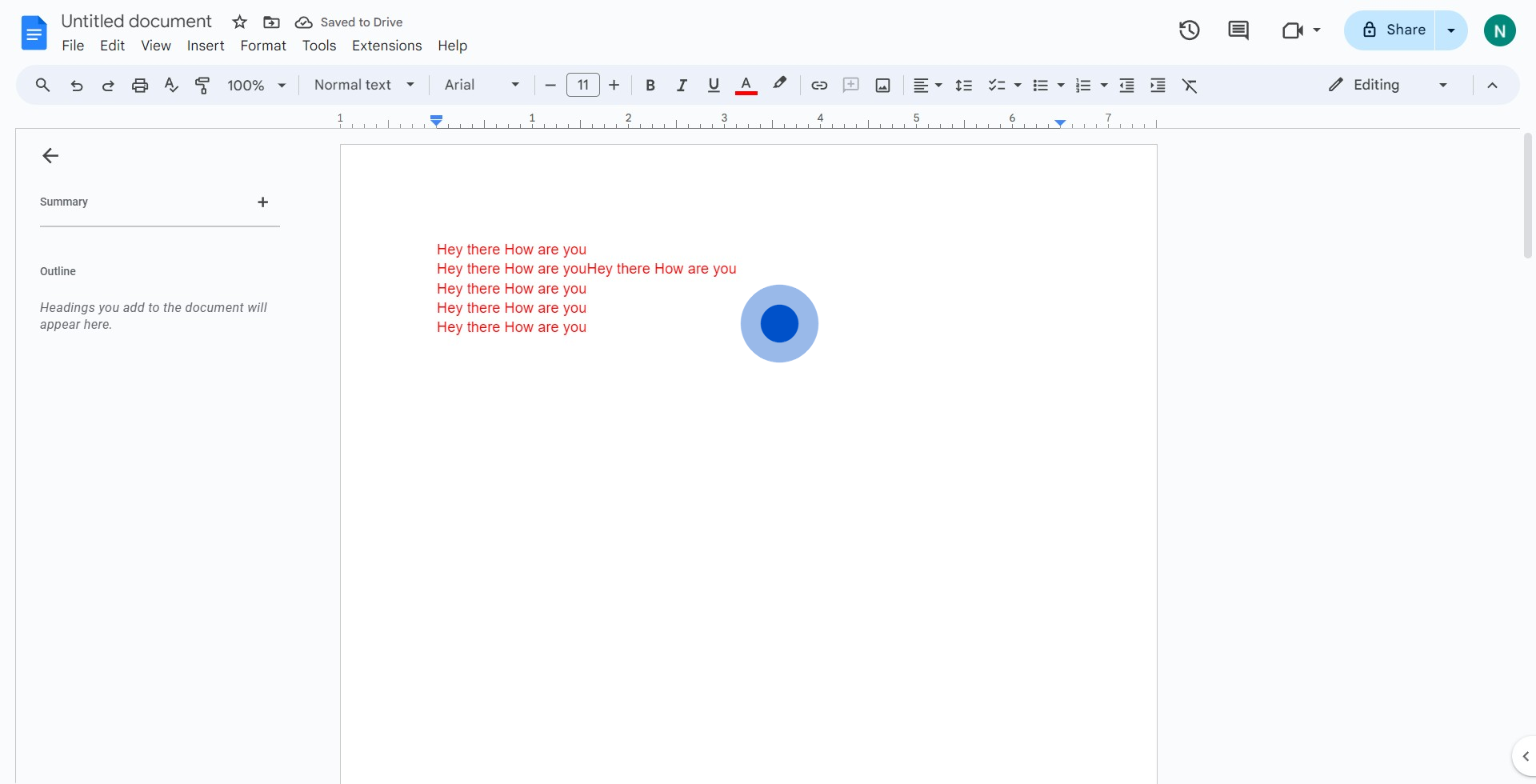Screen dimensions: 1536x784
Task: Click the font size field showing 11
Action: pos(583,85)
